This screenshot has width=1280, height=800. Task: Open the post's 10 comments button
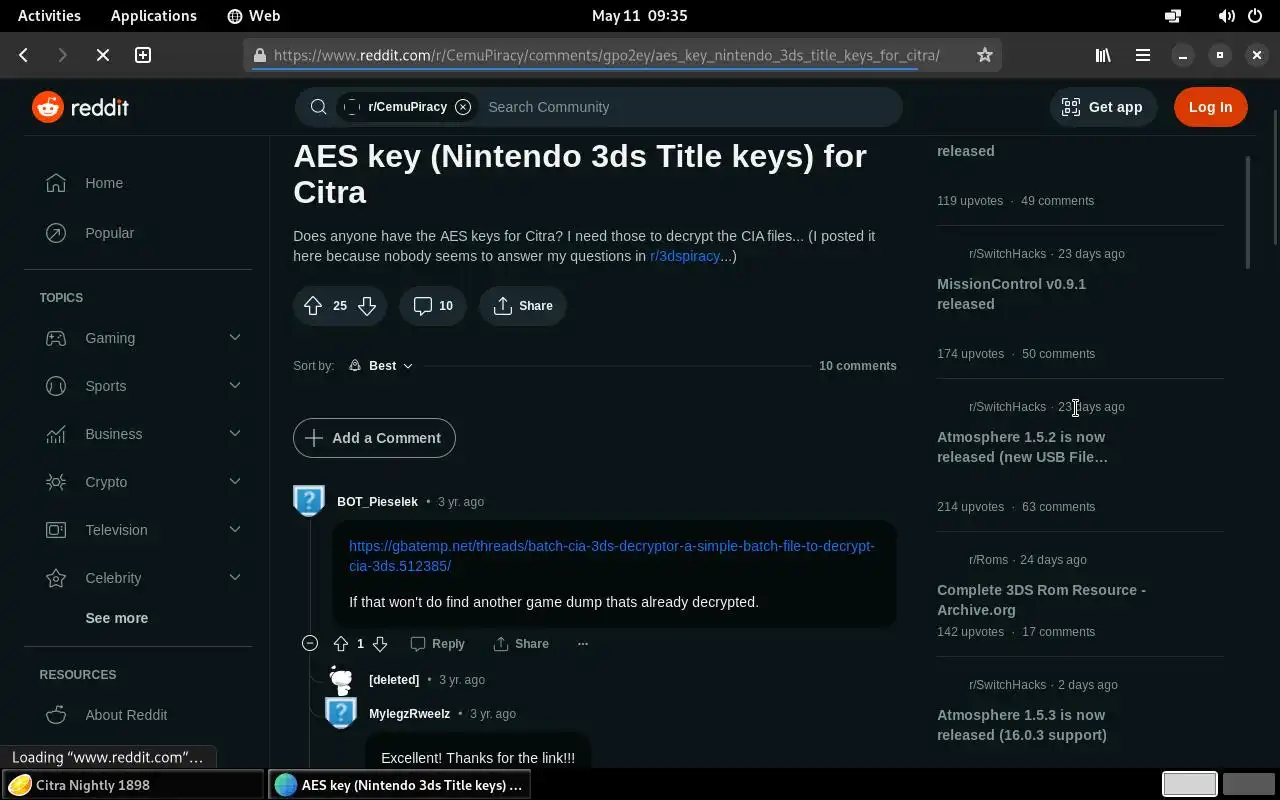click(x=433, y=306)
